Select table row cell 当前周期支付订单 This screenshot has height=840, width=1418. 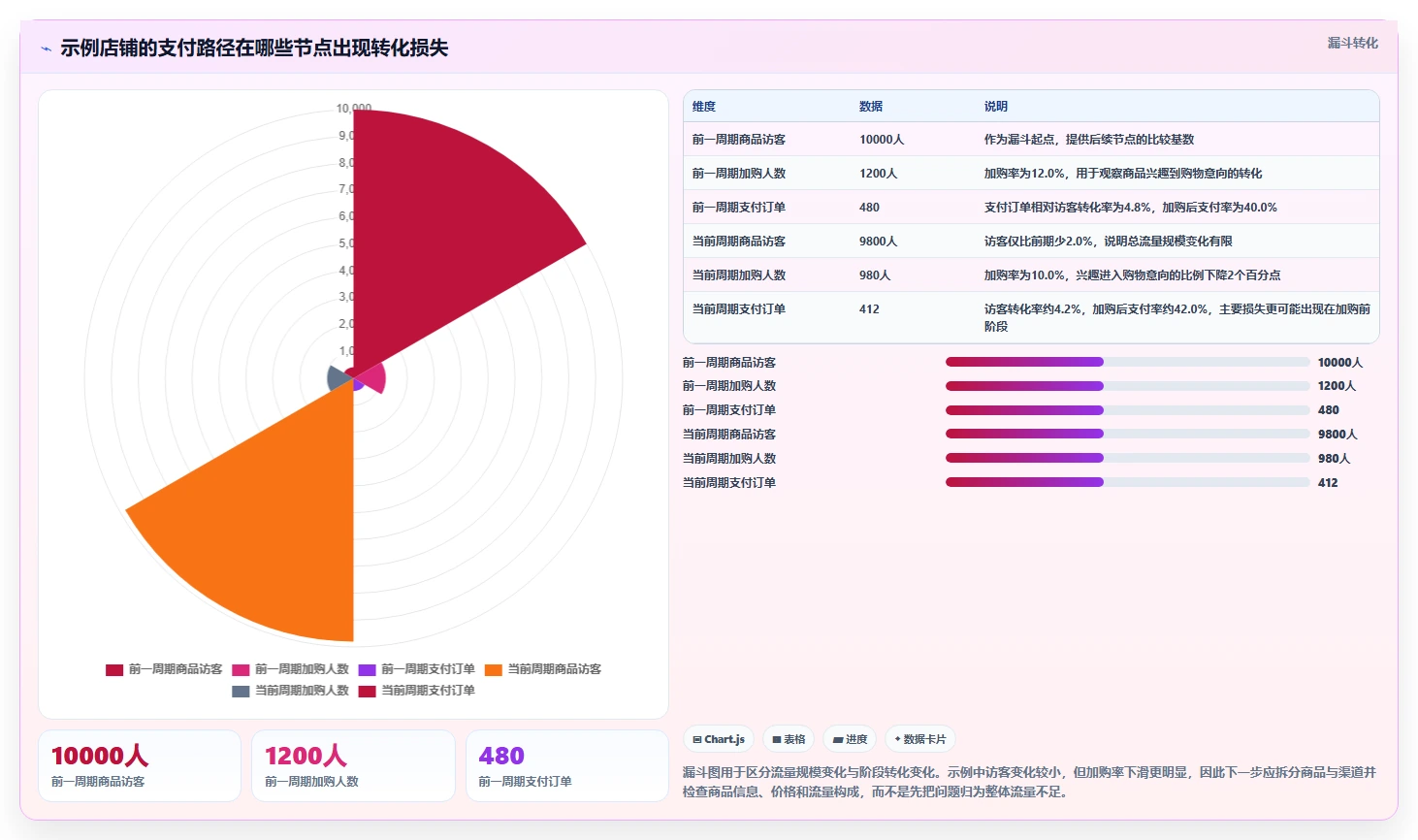point(739,309)
